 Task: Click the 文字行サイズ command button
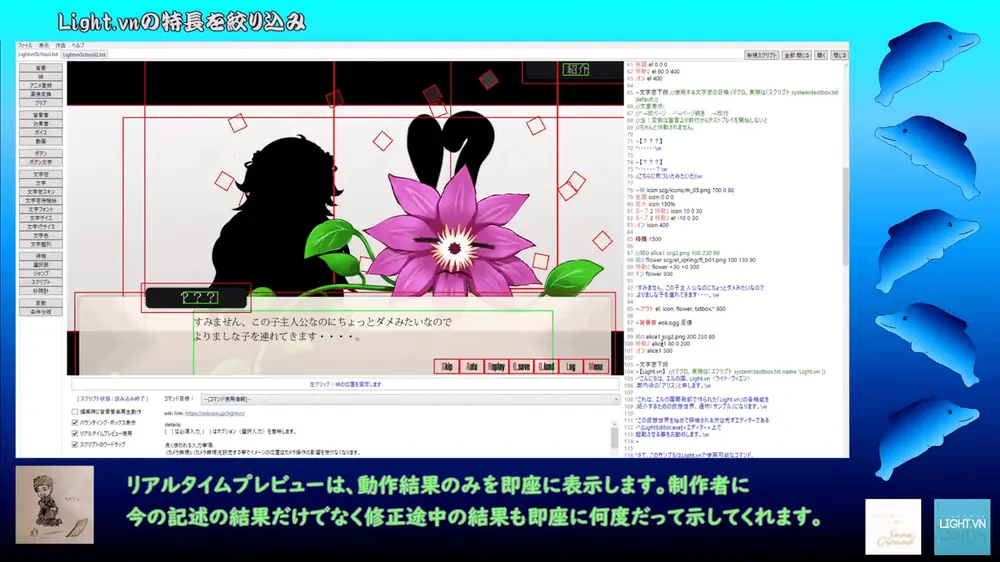point(41,226)
